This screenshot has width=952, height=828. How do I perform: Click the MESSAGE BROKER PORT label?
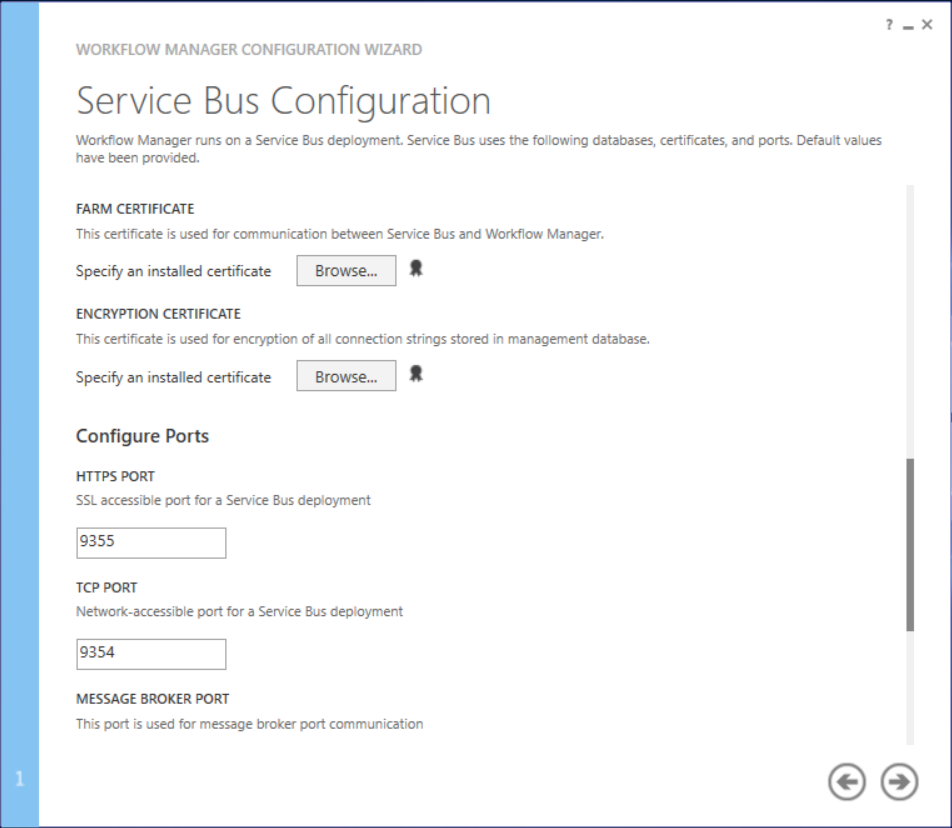[152, 698]
